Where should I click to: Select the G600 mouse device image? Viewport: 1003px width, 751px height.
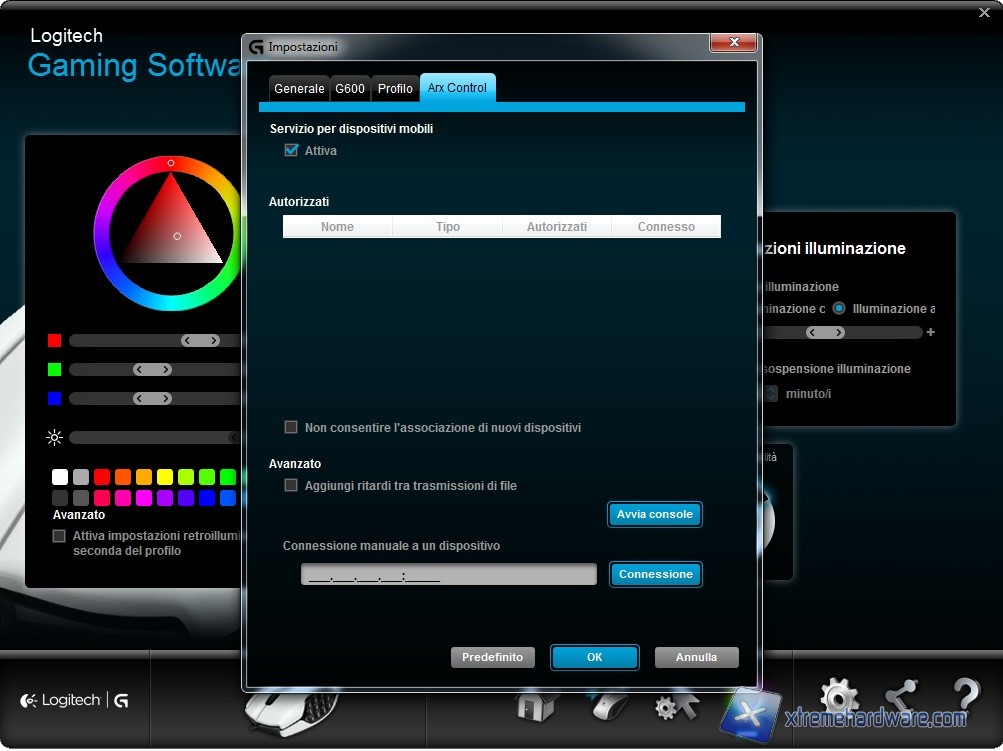(x=291, y=711)
